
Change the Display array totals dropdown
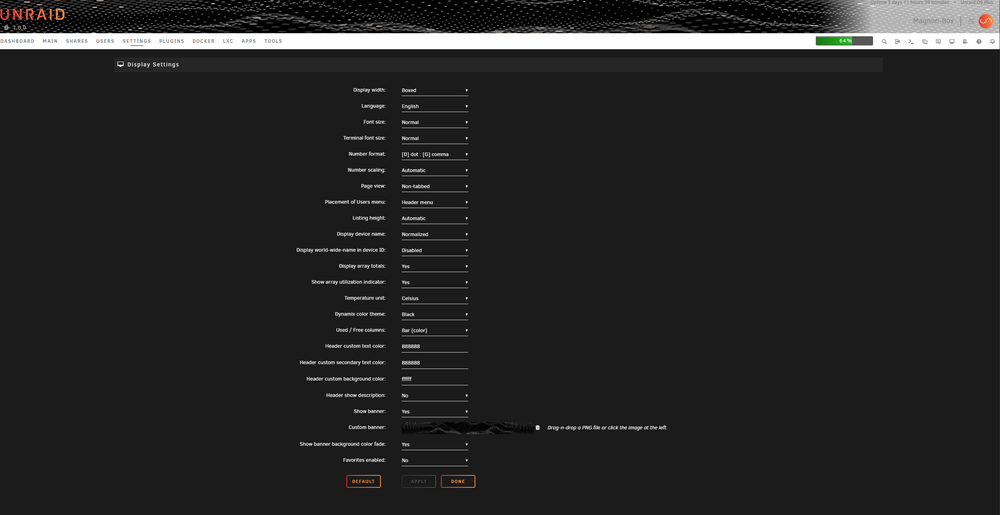click(434, 266)
